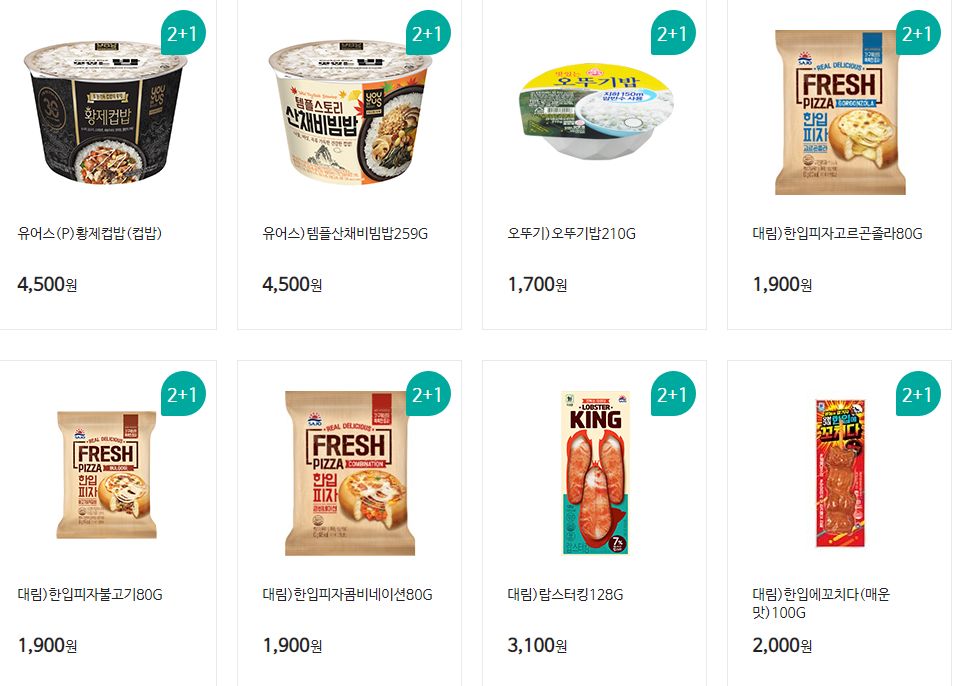
Task: Click the 2+1 badge on 템플산채비빔밥 item
Action: coord(428,33)
